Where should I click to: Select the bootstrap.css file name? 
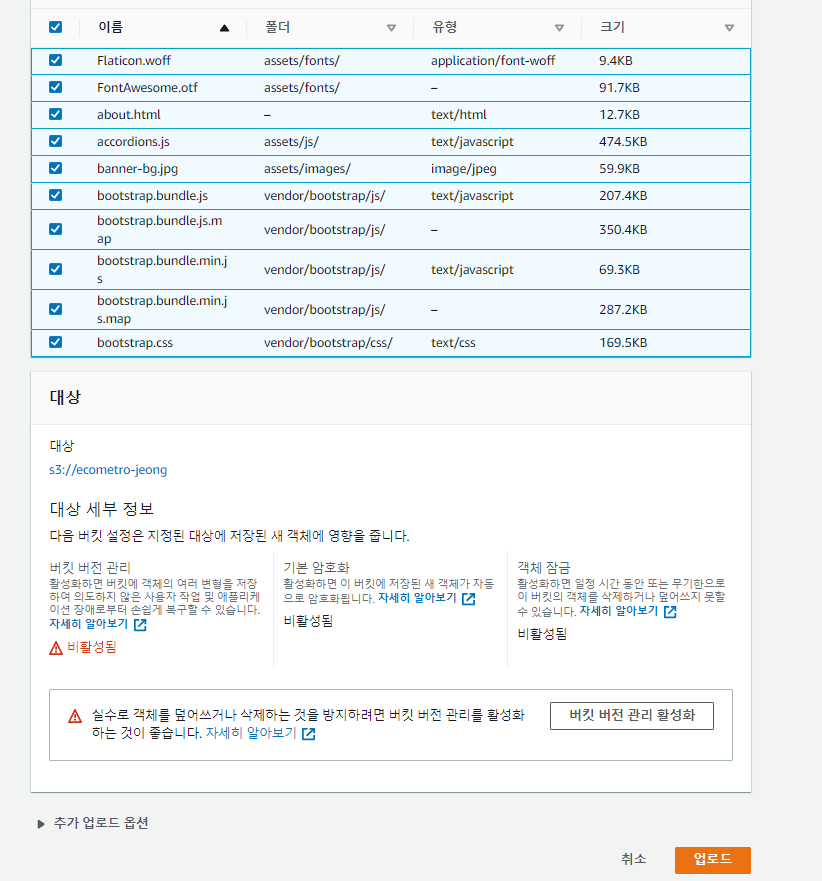tap(135, 343)
